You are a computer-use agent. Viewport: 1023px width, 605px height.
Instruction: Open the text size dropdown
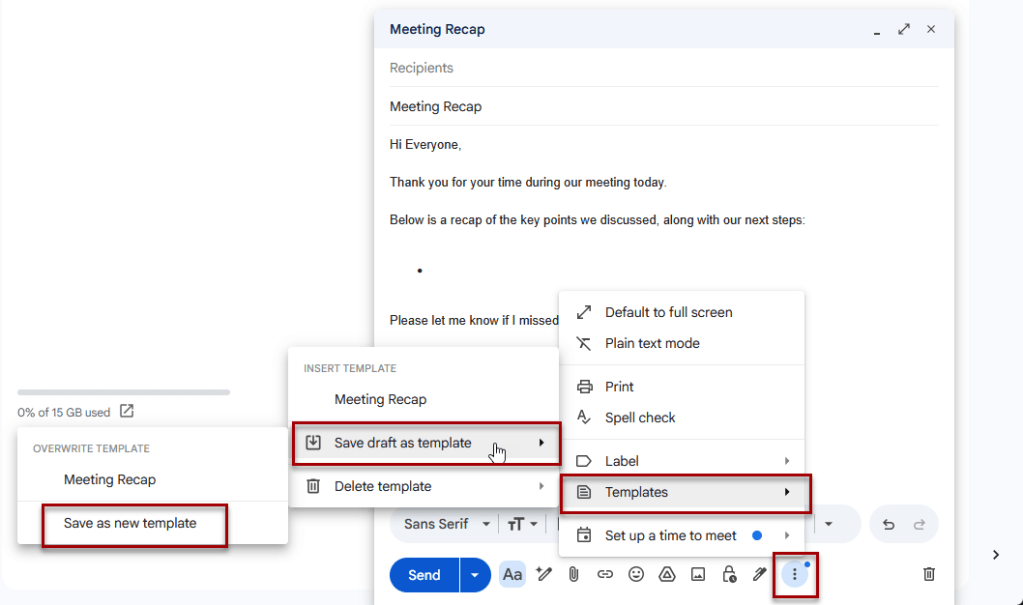[522, 524]
